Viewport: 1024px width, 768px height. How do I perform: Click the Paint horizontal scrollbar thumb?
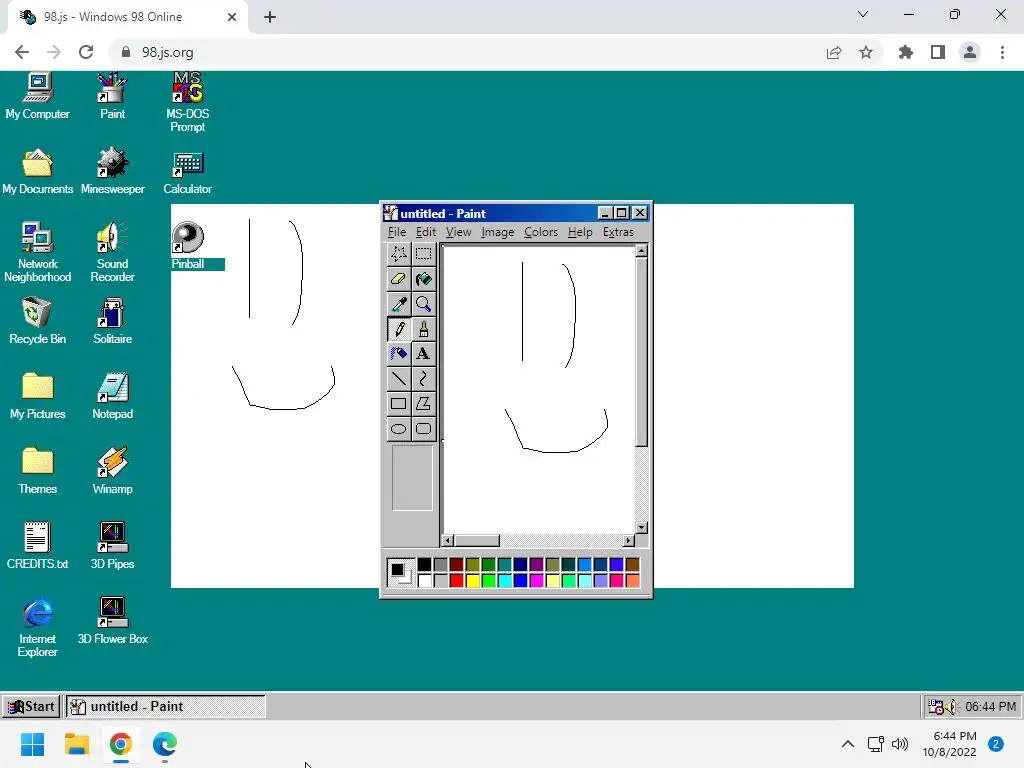(477, 541)
